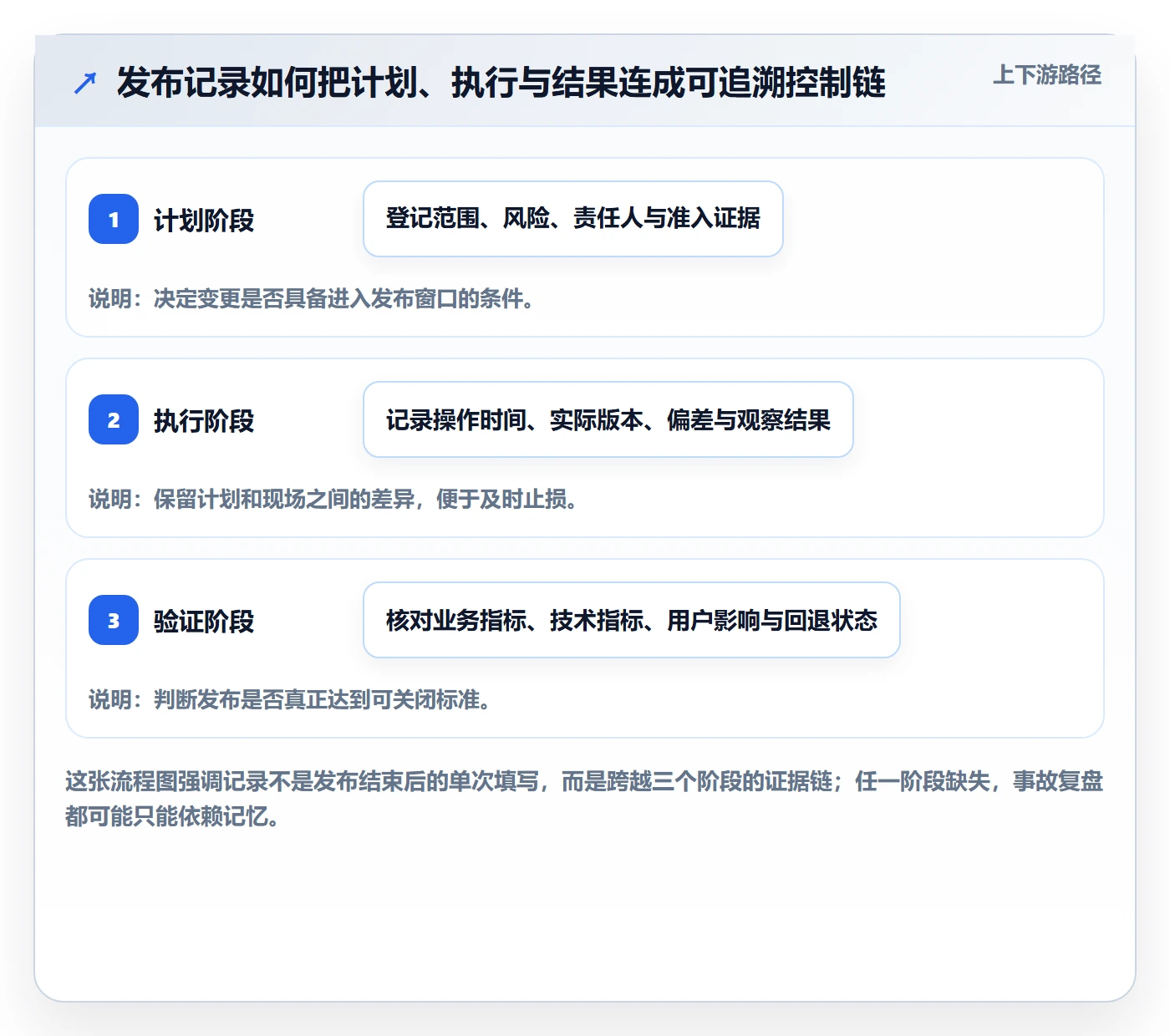The height and width of the screenshot is (1036, 1170).
Task: Select the 登记范围、风险、责任人与准入证据 box
Action: 573,219
